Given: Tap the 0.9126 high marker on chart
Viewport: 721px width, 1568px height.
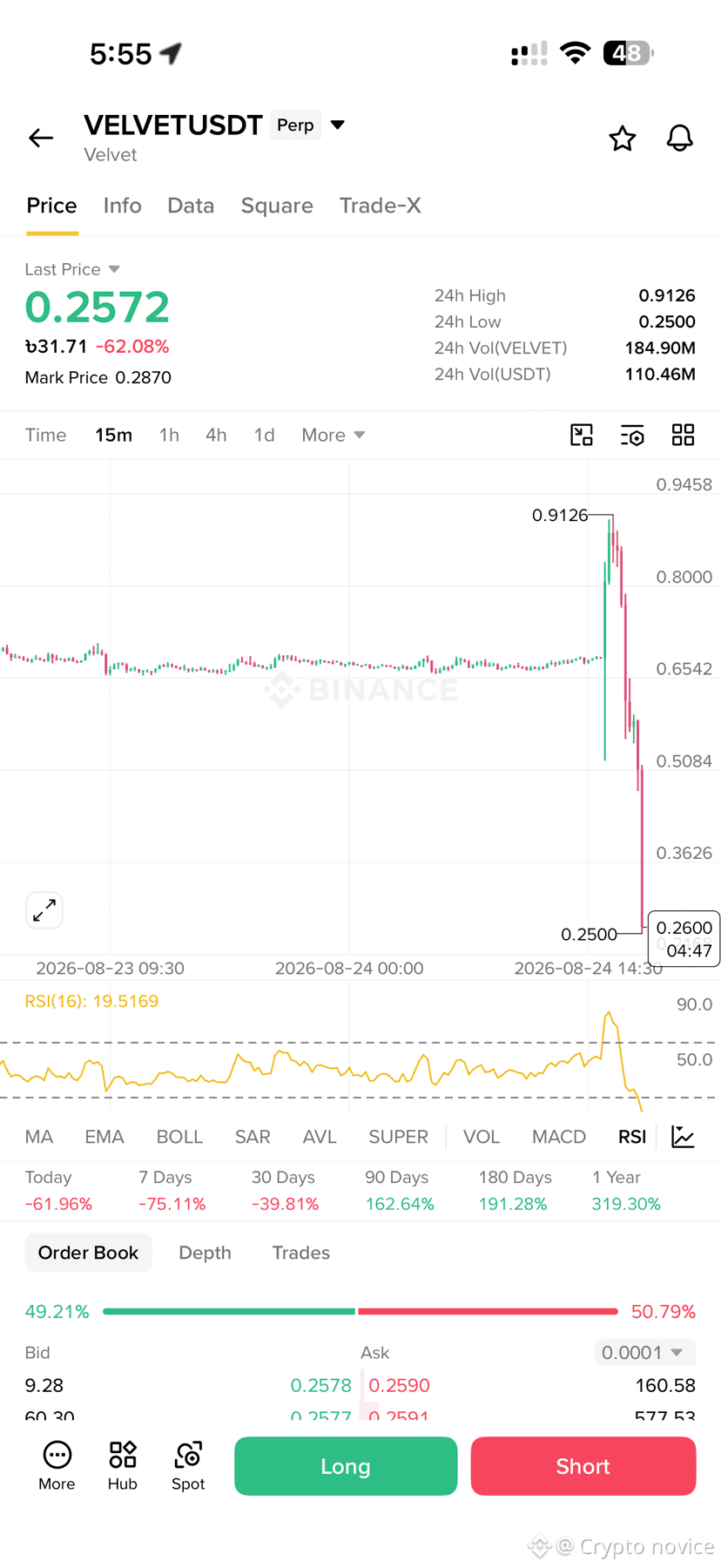Looking at the screenshot, I should [560, 515].
